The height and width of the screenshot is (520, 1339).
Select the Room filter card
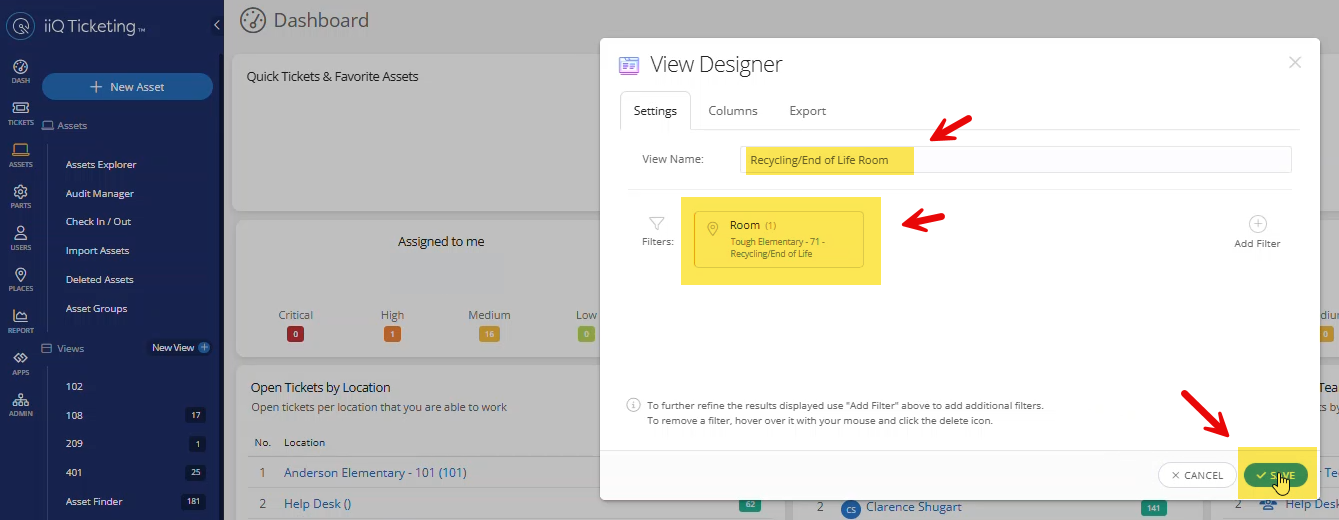[x=778, y=239]
